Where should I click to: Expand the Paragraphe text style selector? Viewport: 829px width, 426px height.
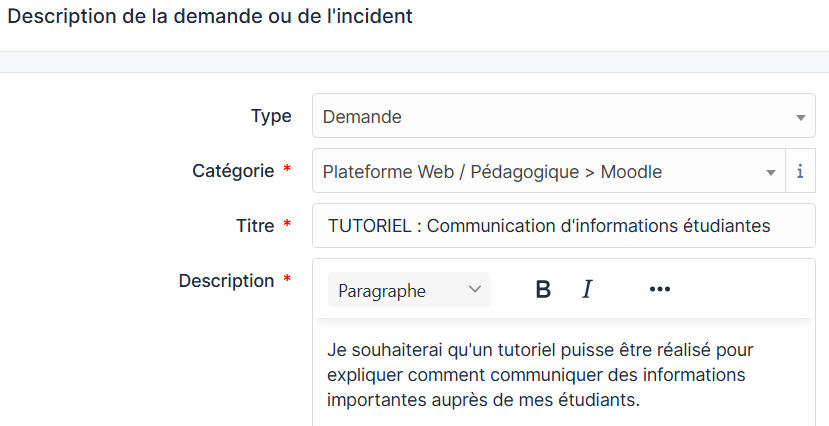409,290
